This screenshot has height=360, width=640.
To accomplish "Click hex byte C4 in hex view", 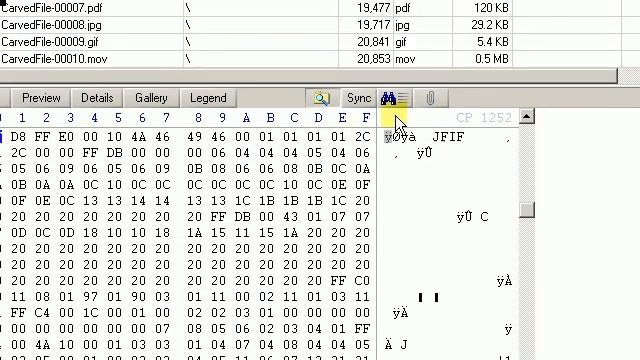I will click(42, 313).
